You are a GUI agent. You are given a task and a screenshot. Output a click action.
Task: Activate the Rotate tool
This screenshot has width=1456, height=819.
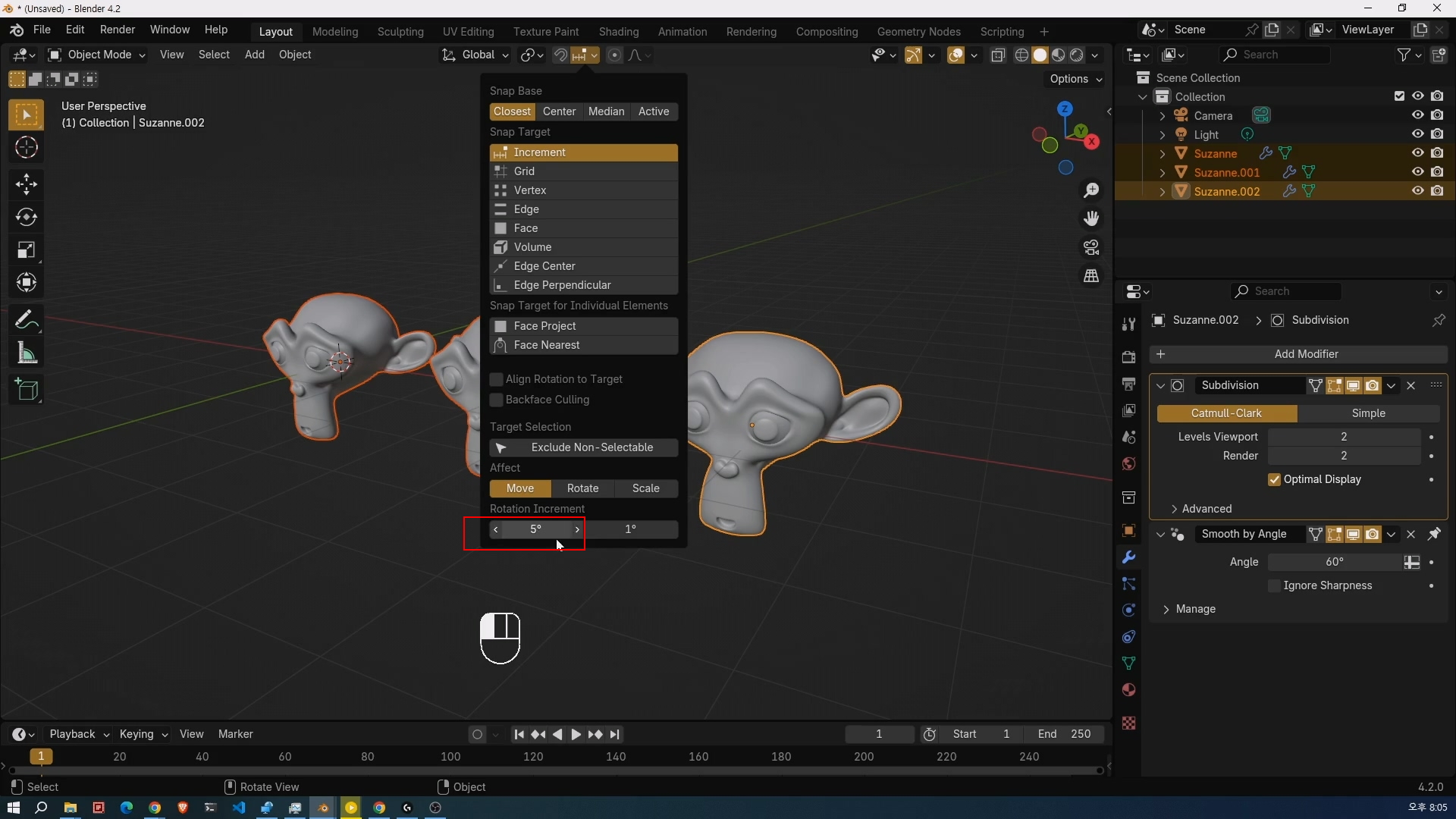coord(27,217)
